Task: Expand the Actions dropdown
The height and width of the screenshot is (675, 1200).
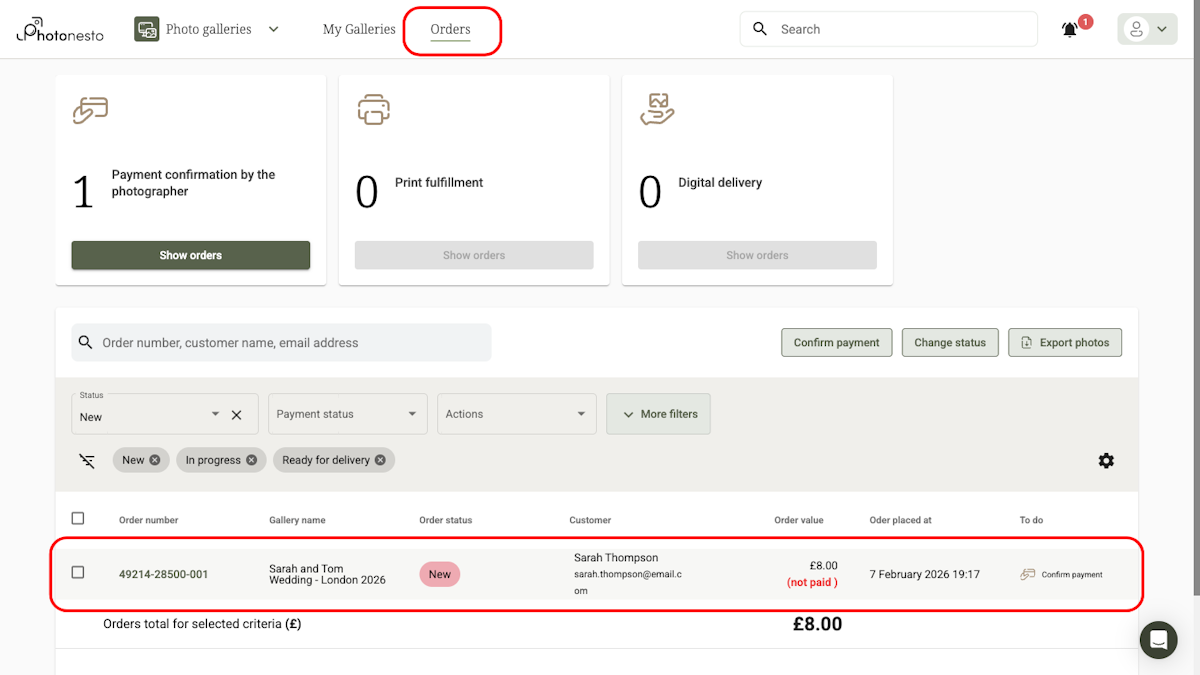Action: coord(516,413)
